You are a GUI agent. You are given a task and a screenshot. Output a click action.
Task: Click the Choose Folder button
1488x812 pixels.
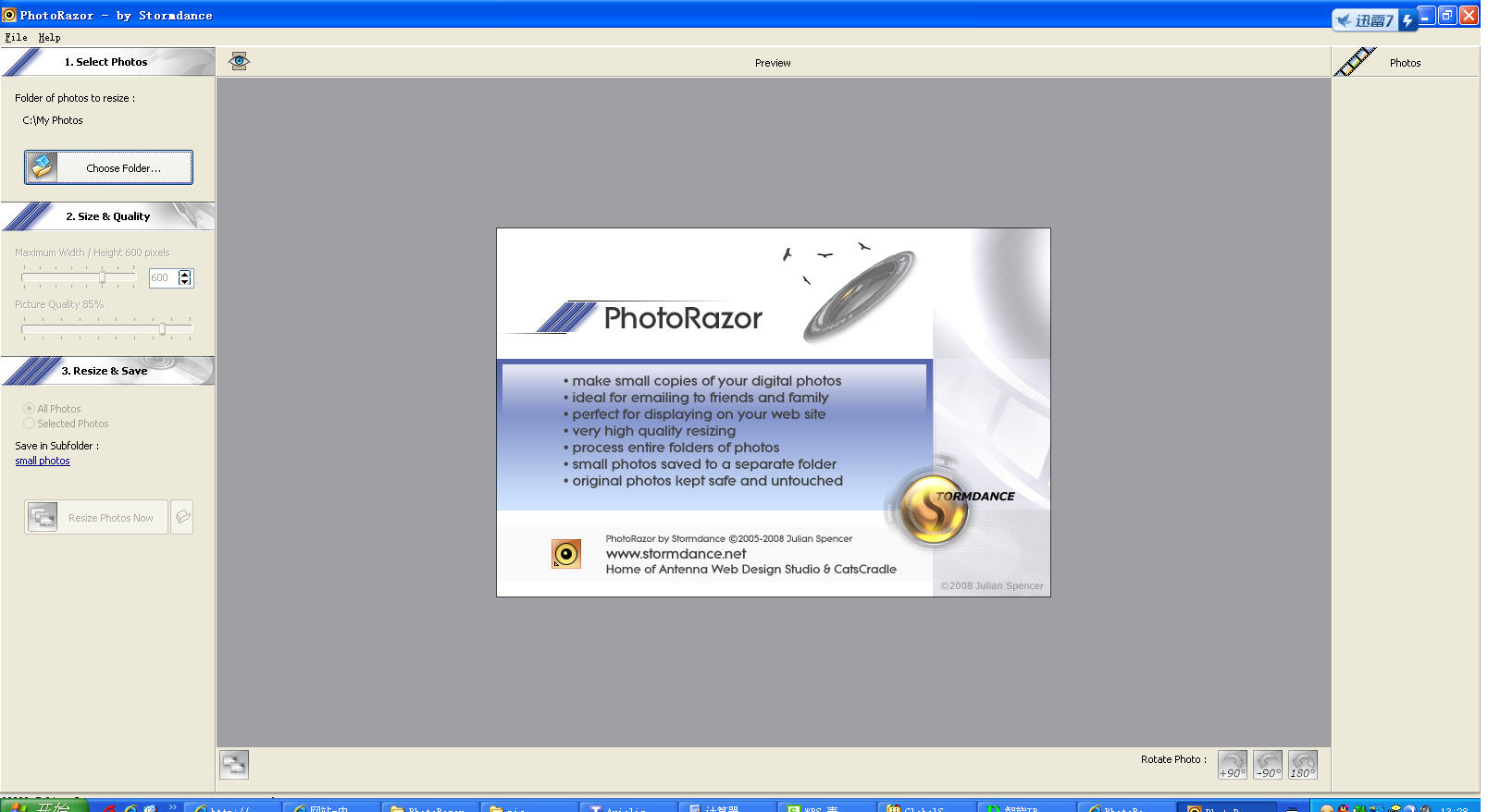108,167
